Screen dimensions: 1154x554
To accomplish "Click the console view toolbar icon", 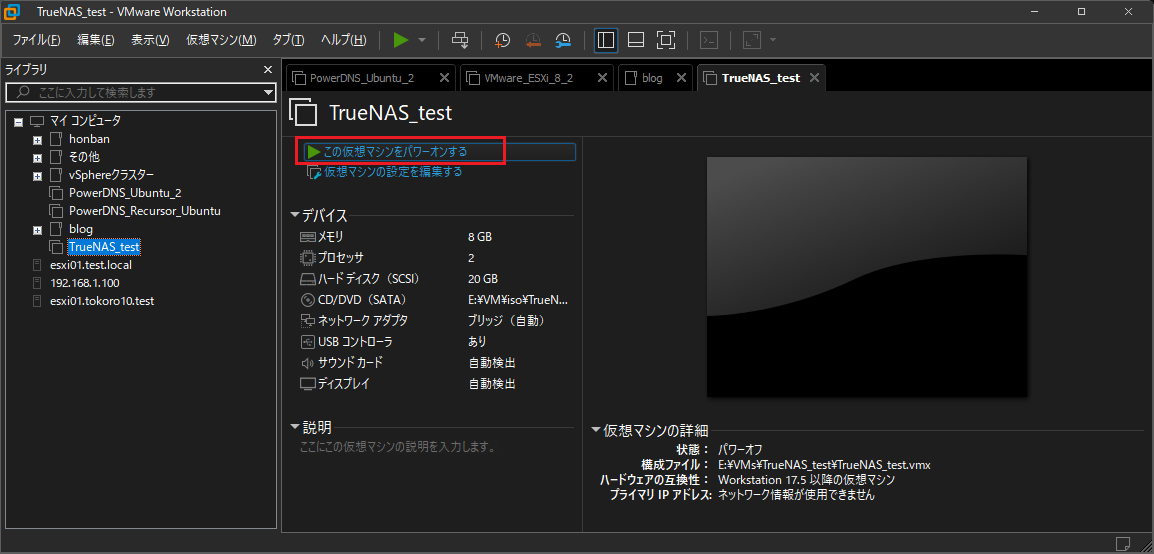I will tap(708, 40).
